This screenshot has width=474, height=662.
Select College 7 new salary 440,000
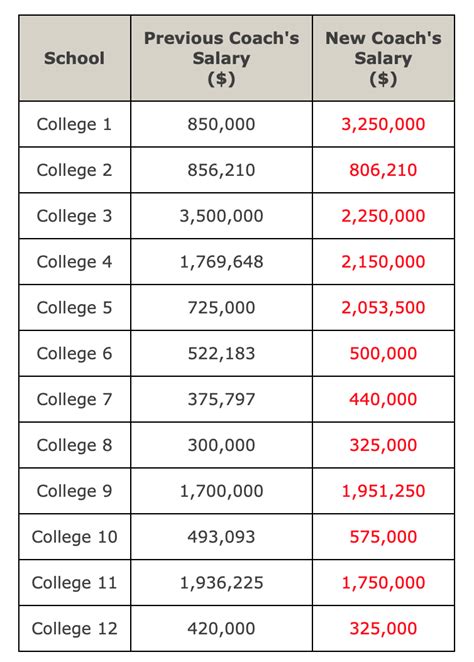coord(383,399)
